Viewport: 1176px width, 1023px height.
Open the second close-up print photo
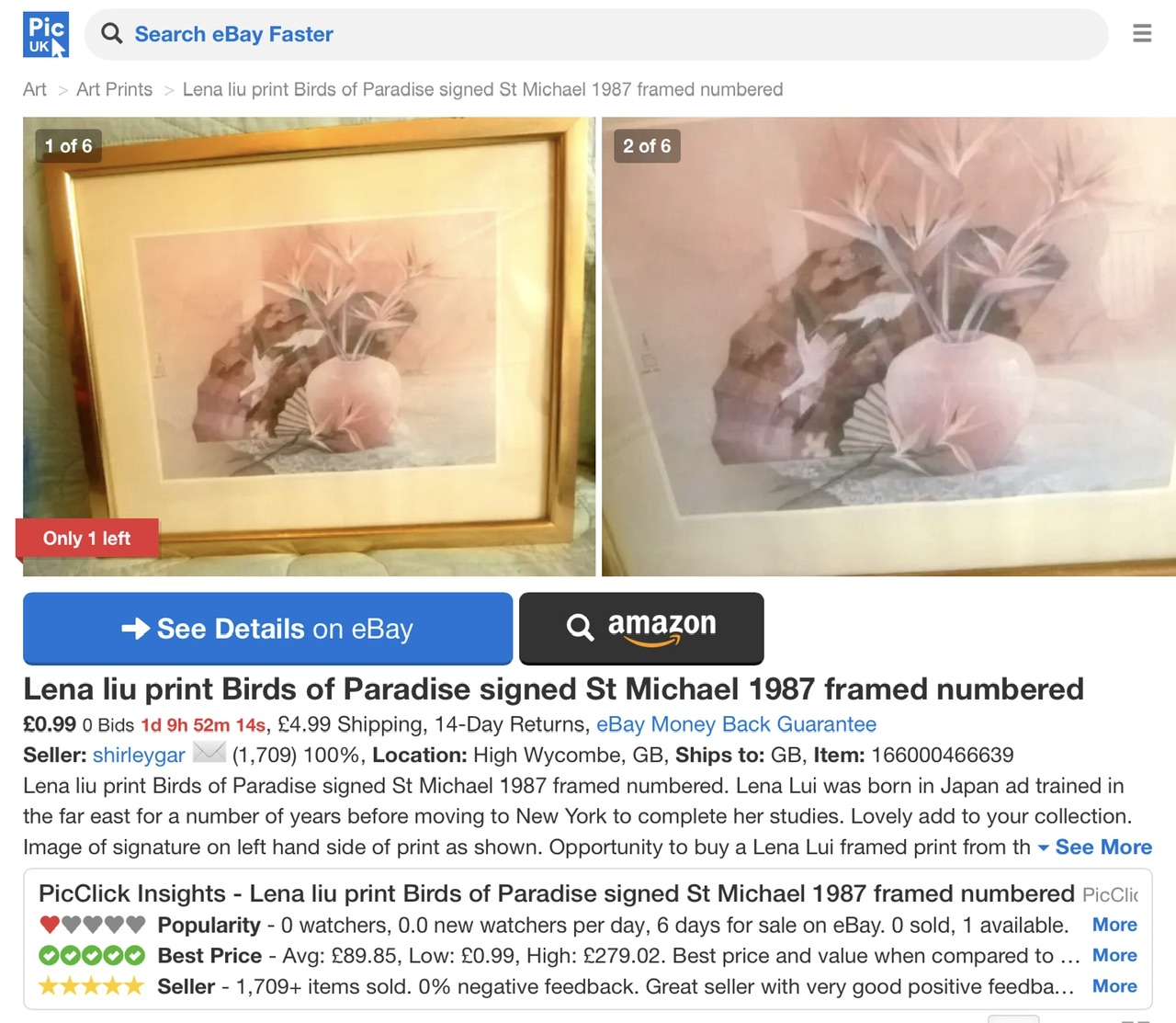click(x=888, y=347)
